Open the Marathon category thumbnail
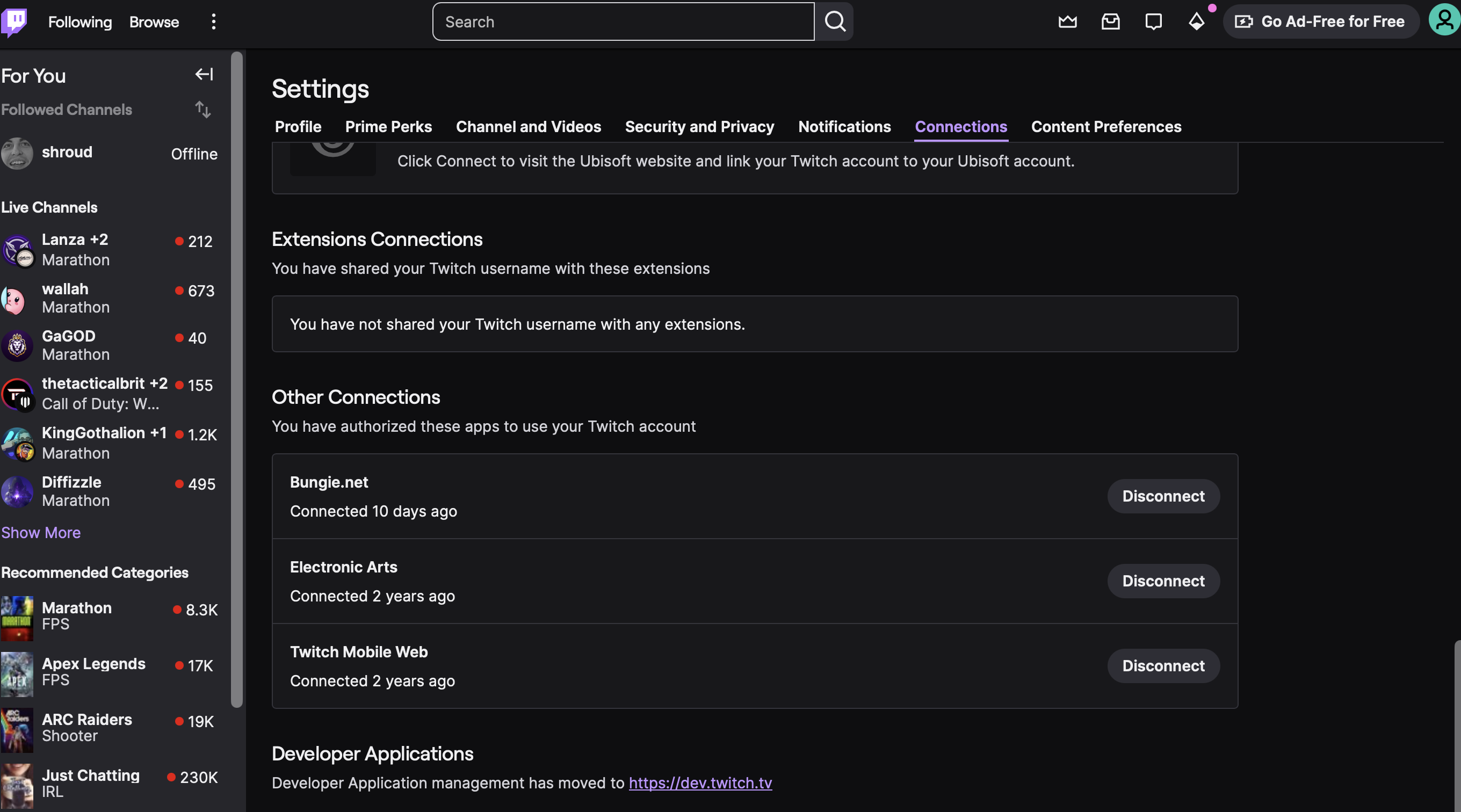1461x812 pixels. coord(17,618)
